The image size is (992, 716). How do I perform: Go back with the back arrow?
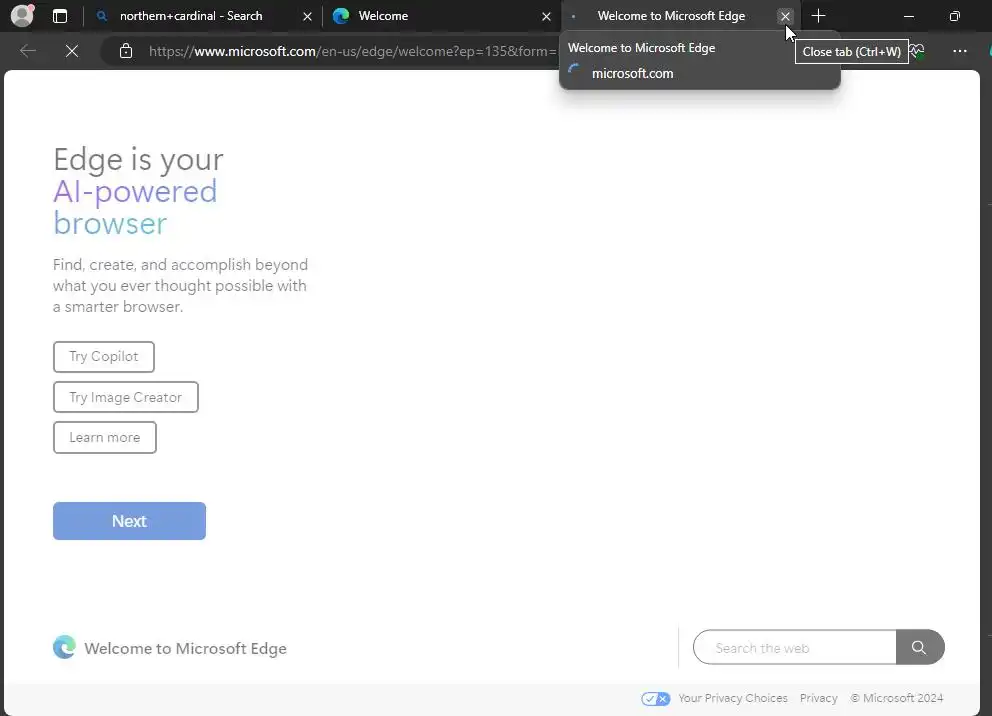28,51
